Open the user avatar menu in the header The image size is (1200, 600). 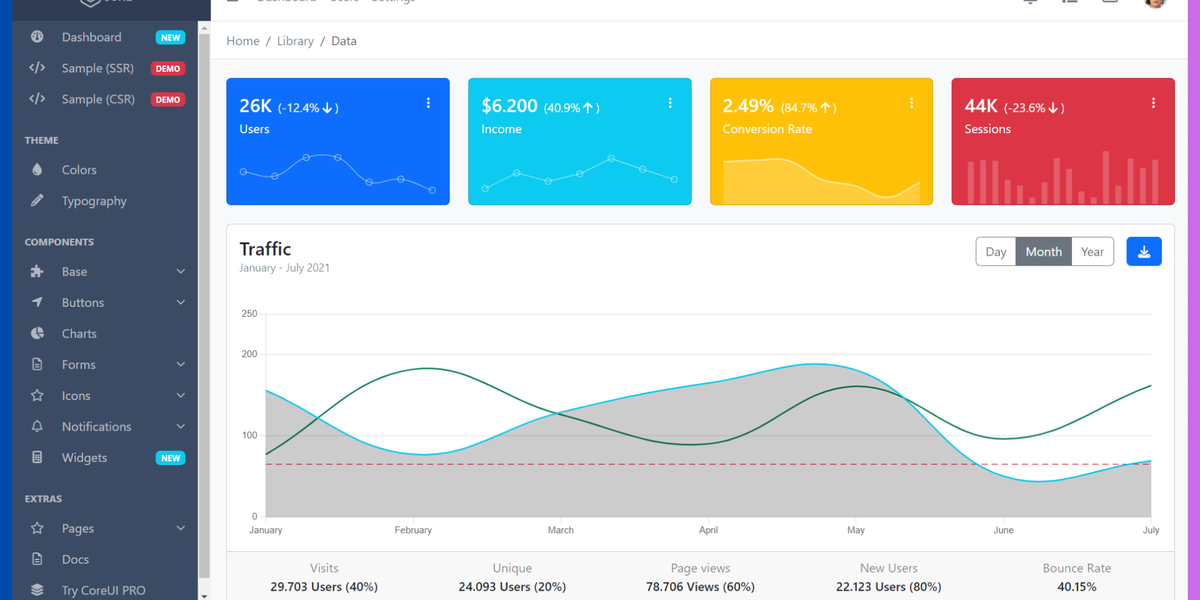point(1155,4)
